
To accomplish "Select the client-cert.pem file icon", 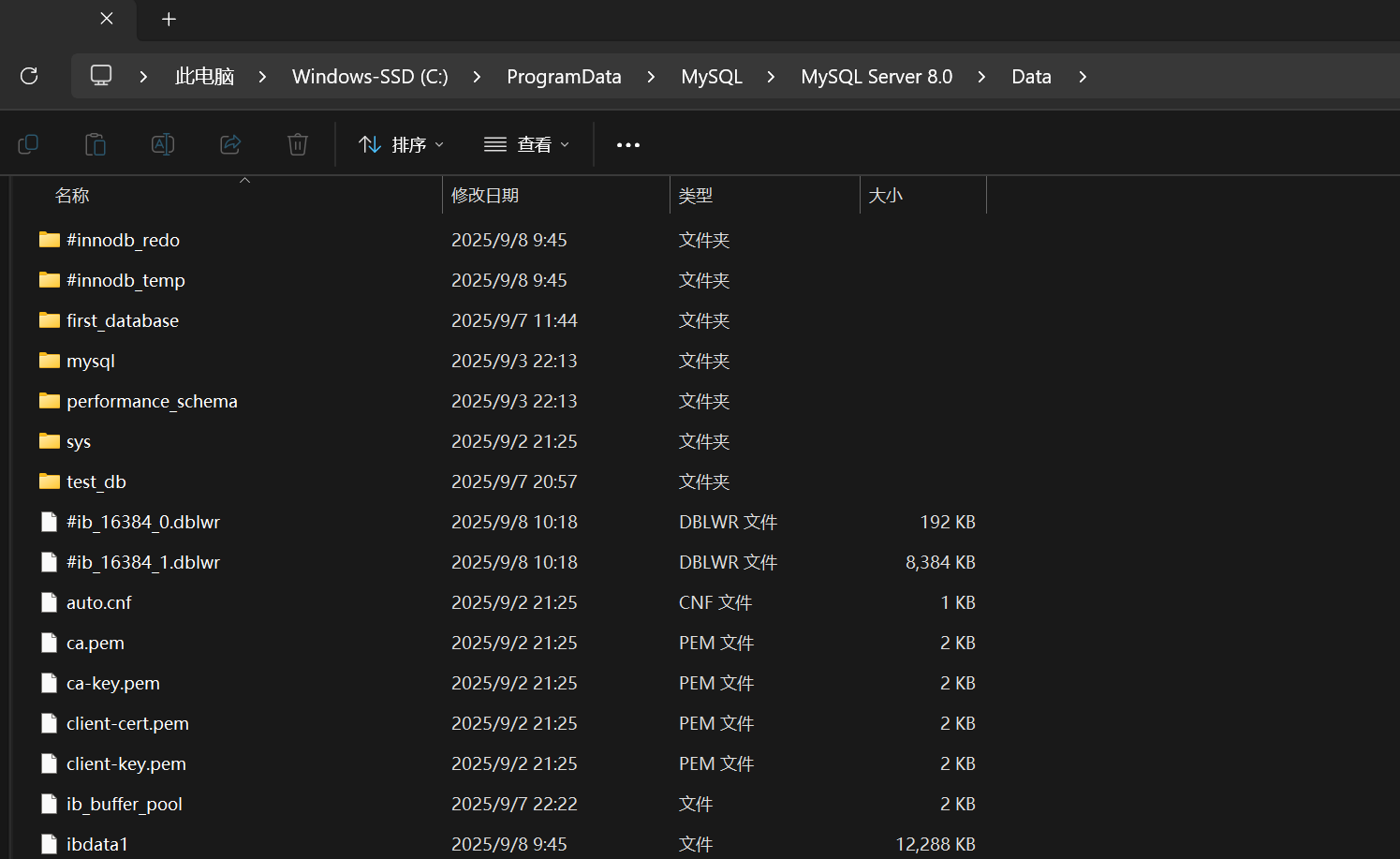I will click(50, 723).
